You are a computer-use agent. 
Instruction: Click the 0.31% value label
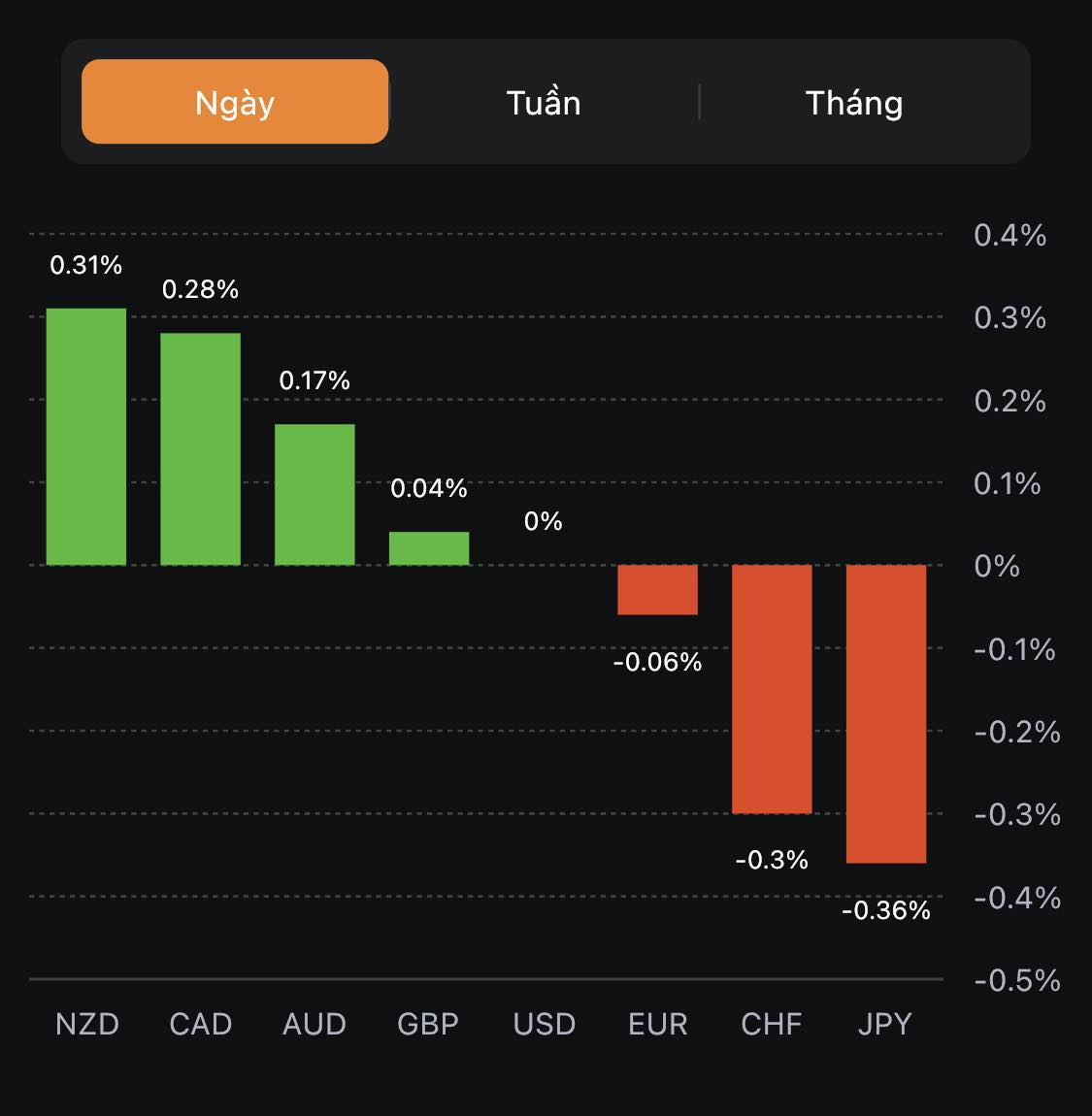point(86,265)
